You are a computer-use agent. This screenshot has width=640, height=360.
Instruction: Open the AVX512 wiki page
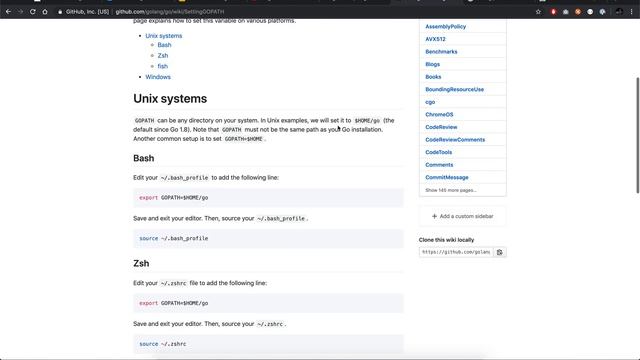point(435,39)
